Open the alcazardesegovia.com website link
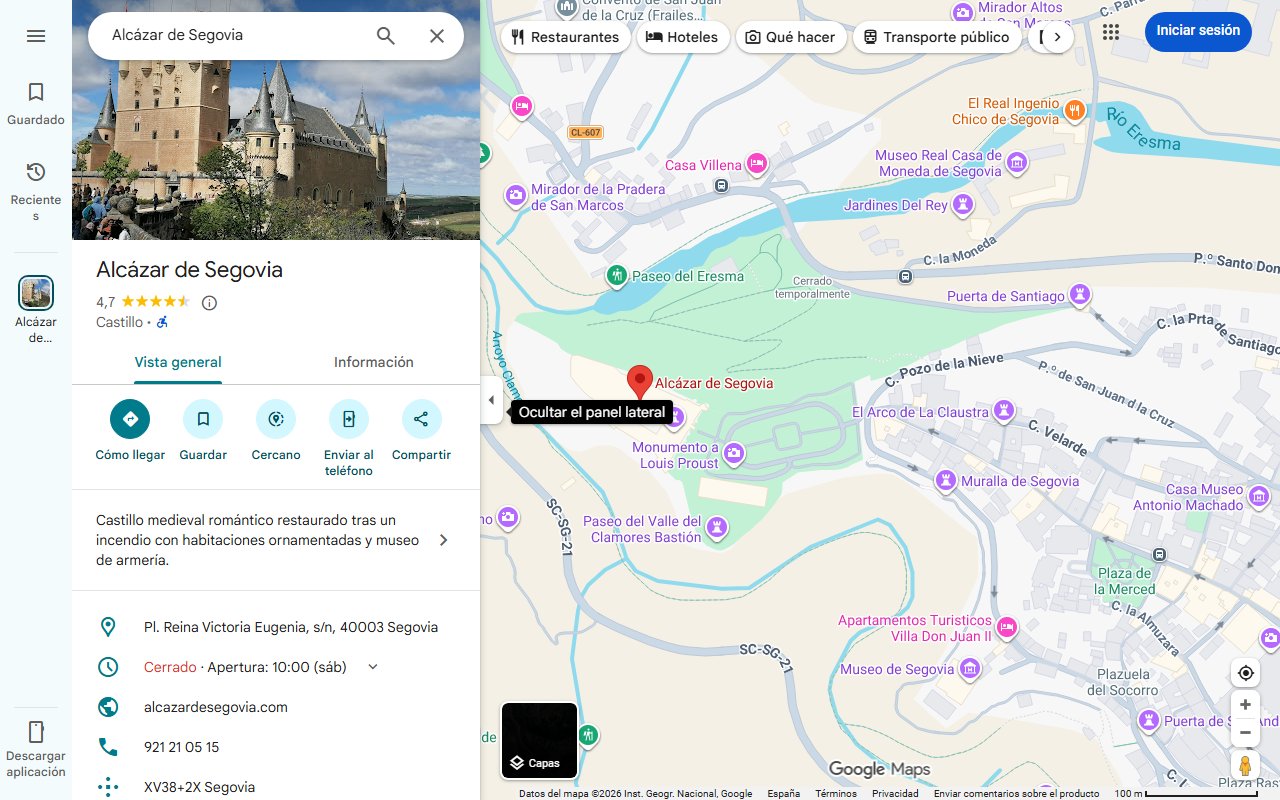Viewport: 1280px width, 800px height. tap(215, 707)
